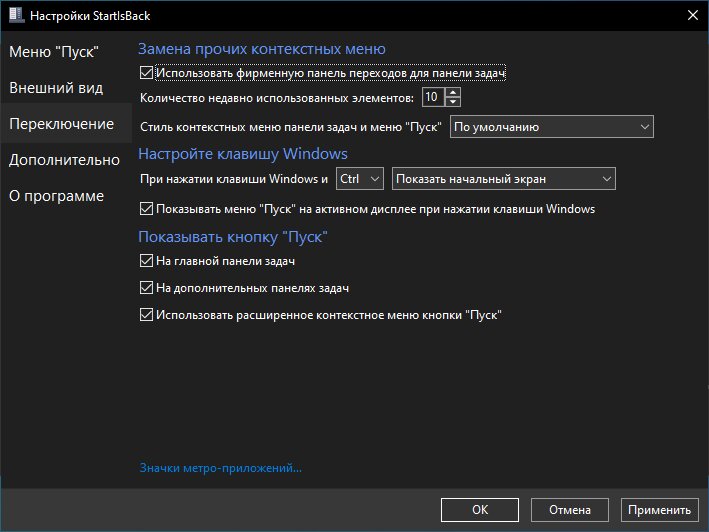Toggle Start button on main taskbar
709x532 pixels.
[146, 260]
